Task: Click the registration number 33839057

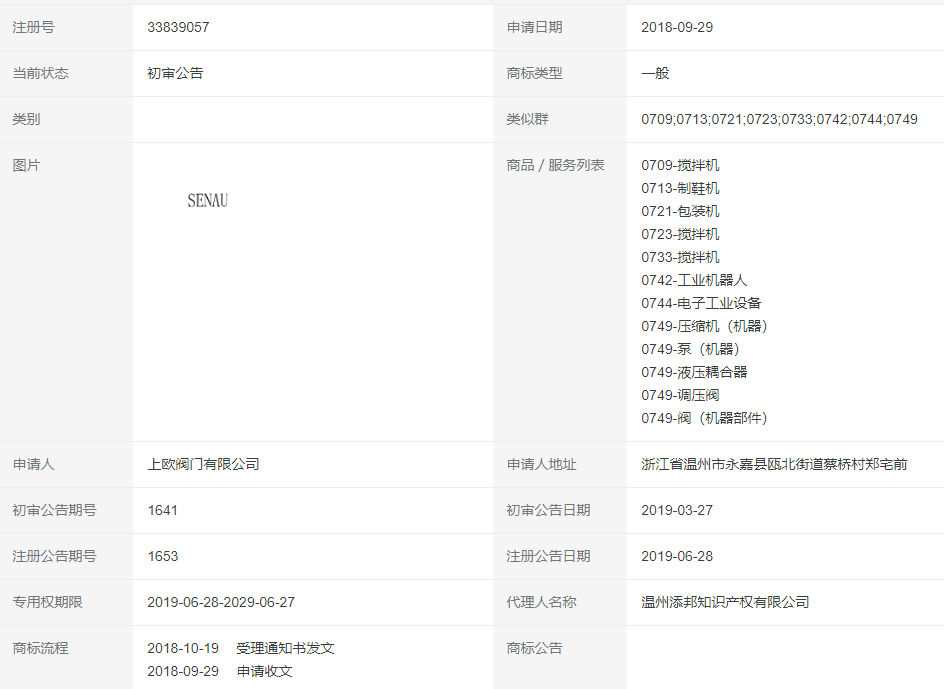Action: pos(178,27)
